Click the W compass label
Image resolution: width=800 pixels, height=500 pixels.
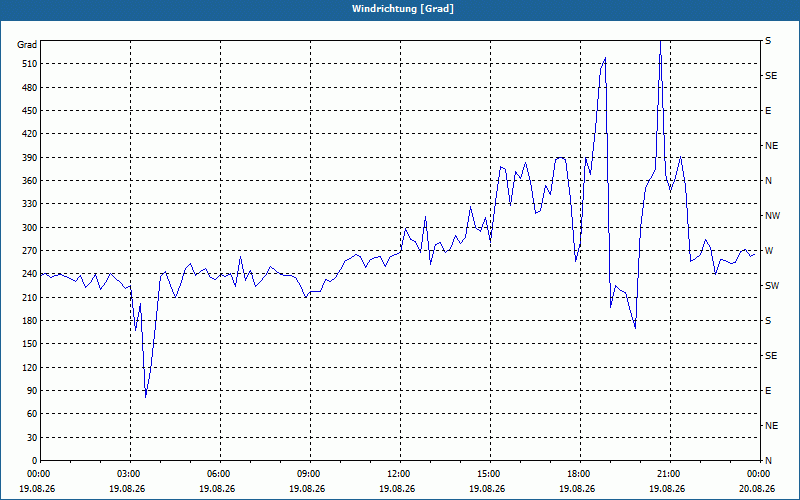click(769, 251)
